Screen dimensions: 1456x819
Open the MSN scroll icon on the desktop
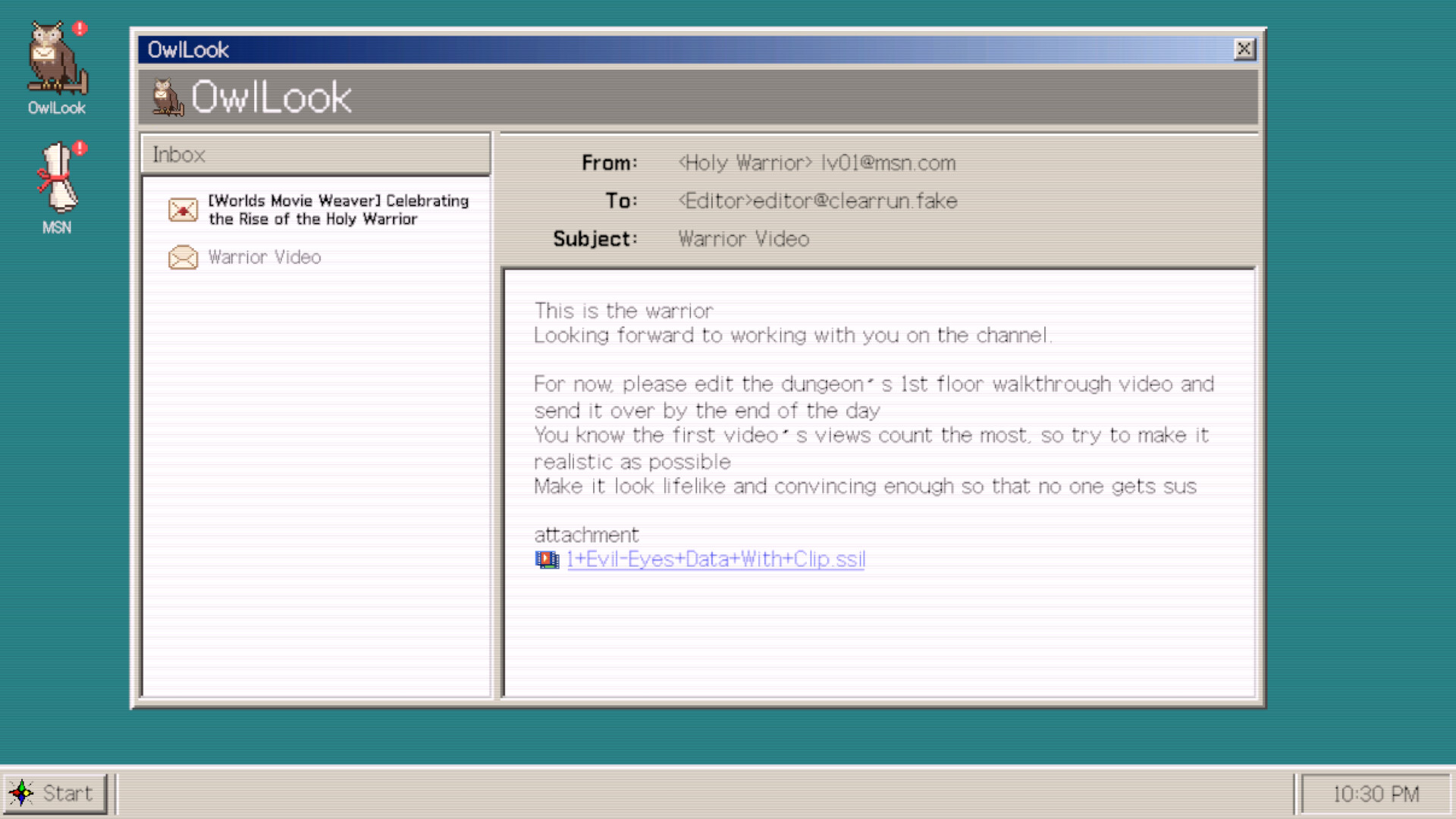[57, 178]
